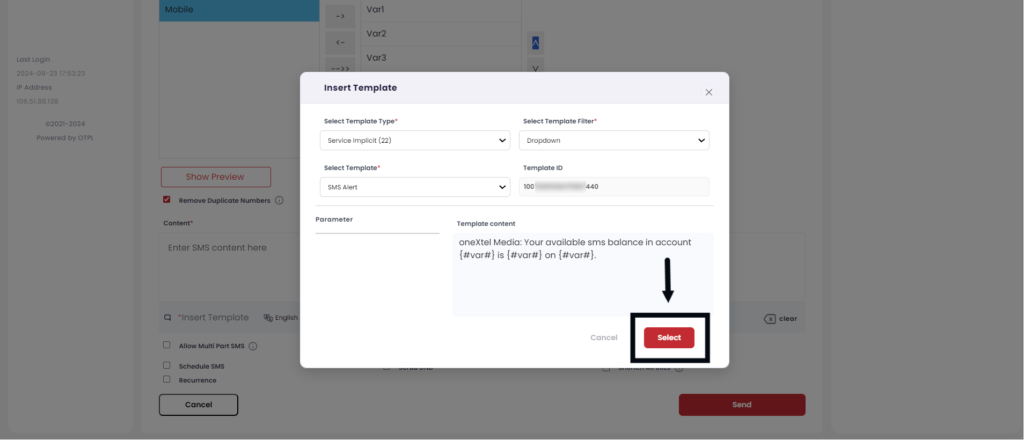Click into the Template ID field
The image size is (1024, 440).
coord(614,187)
